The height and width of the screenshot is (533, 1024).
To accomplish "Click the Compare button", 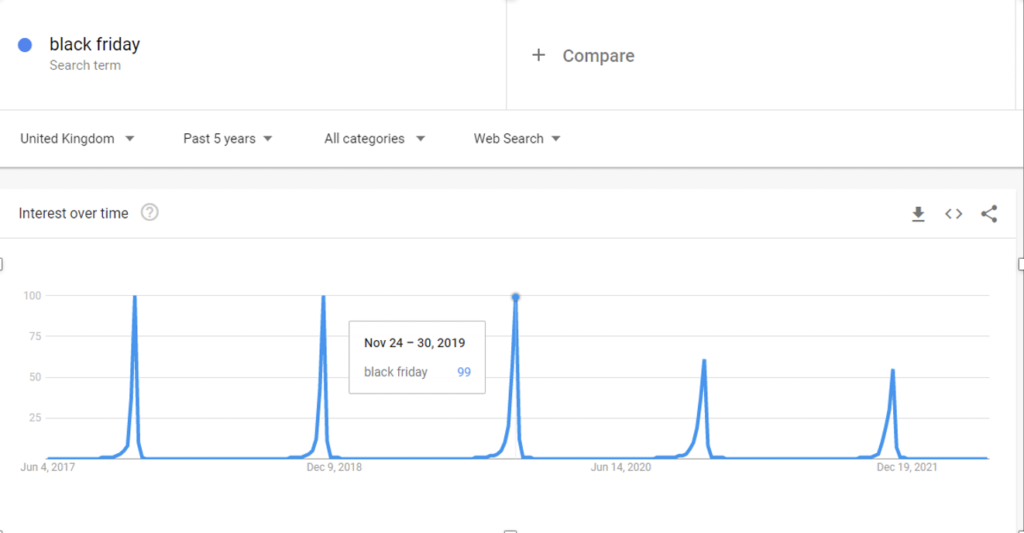I will click(x=598, y=56).
